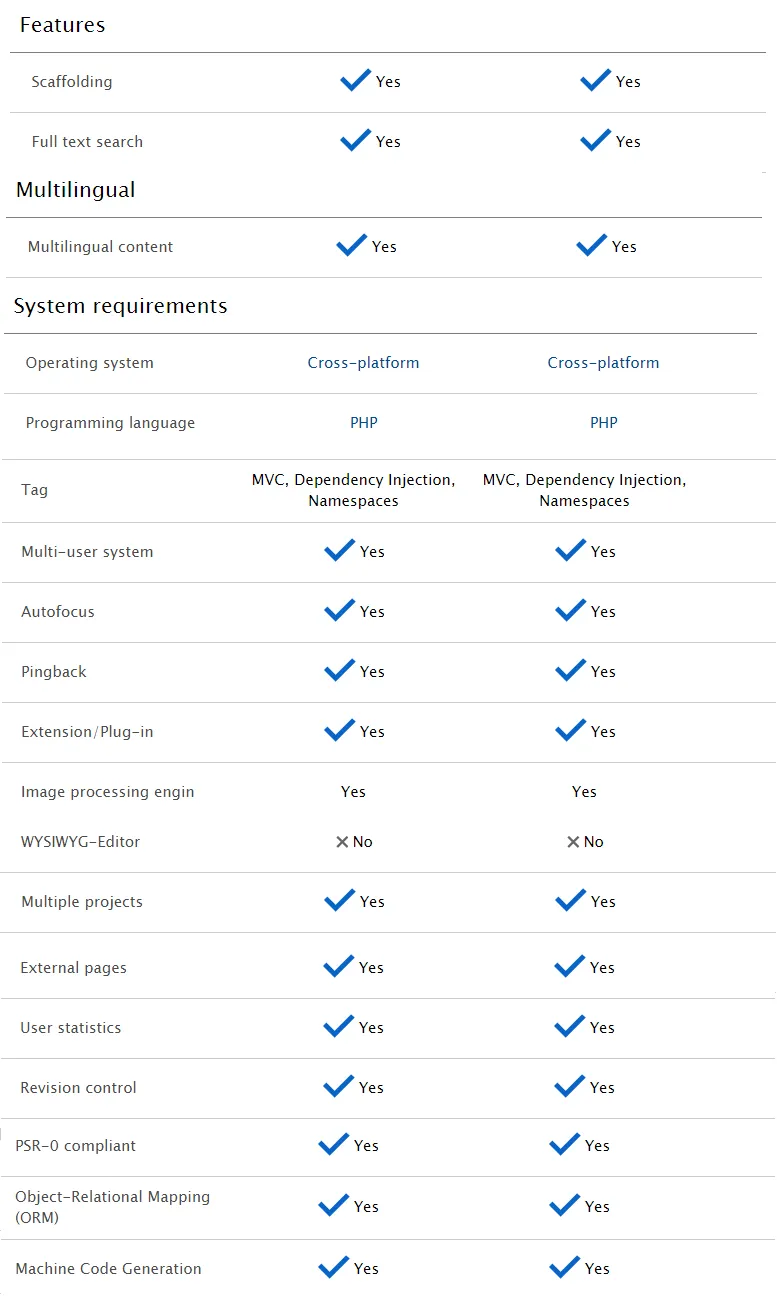The image size is (777, 1302).
Task: Select the User statistics label
Action: pyautogui.click(x=70, y=1028)
